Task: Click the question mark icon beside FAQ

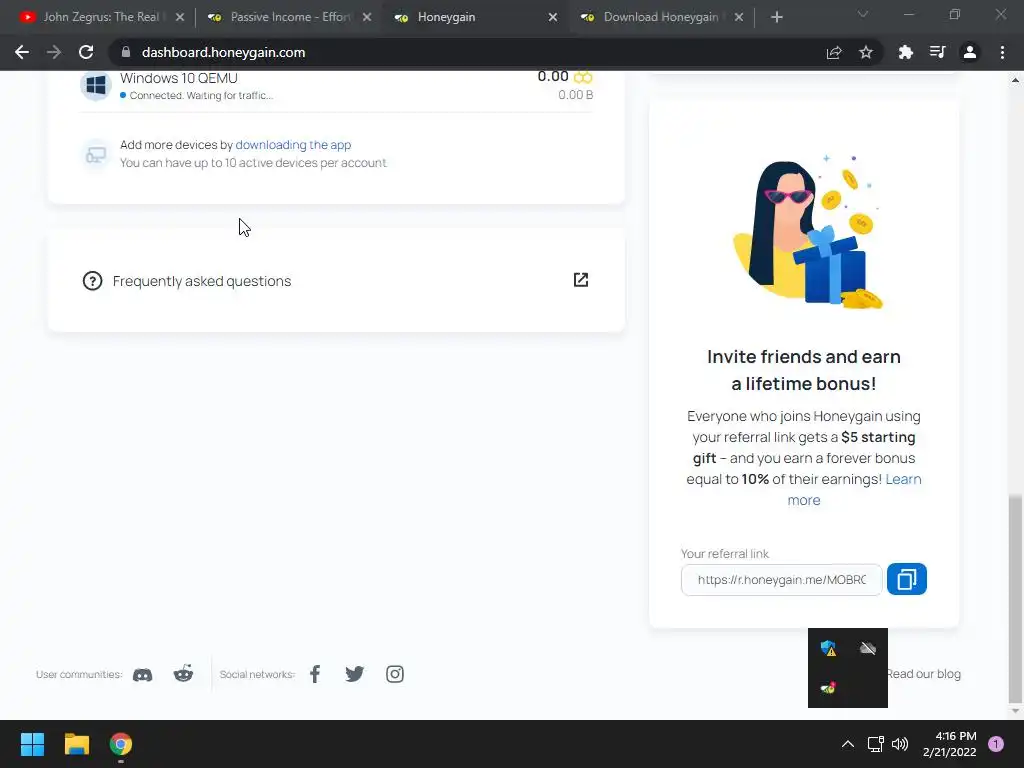Action: click(x=92, y=281)
